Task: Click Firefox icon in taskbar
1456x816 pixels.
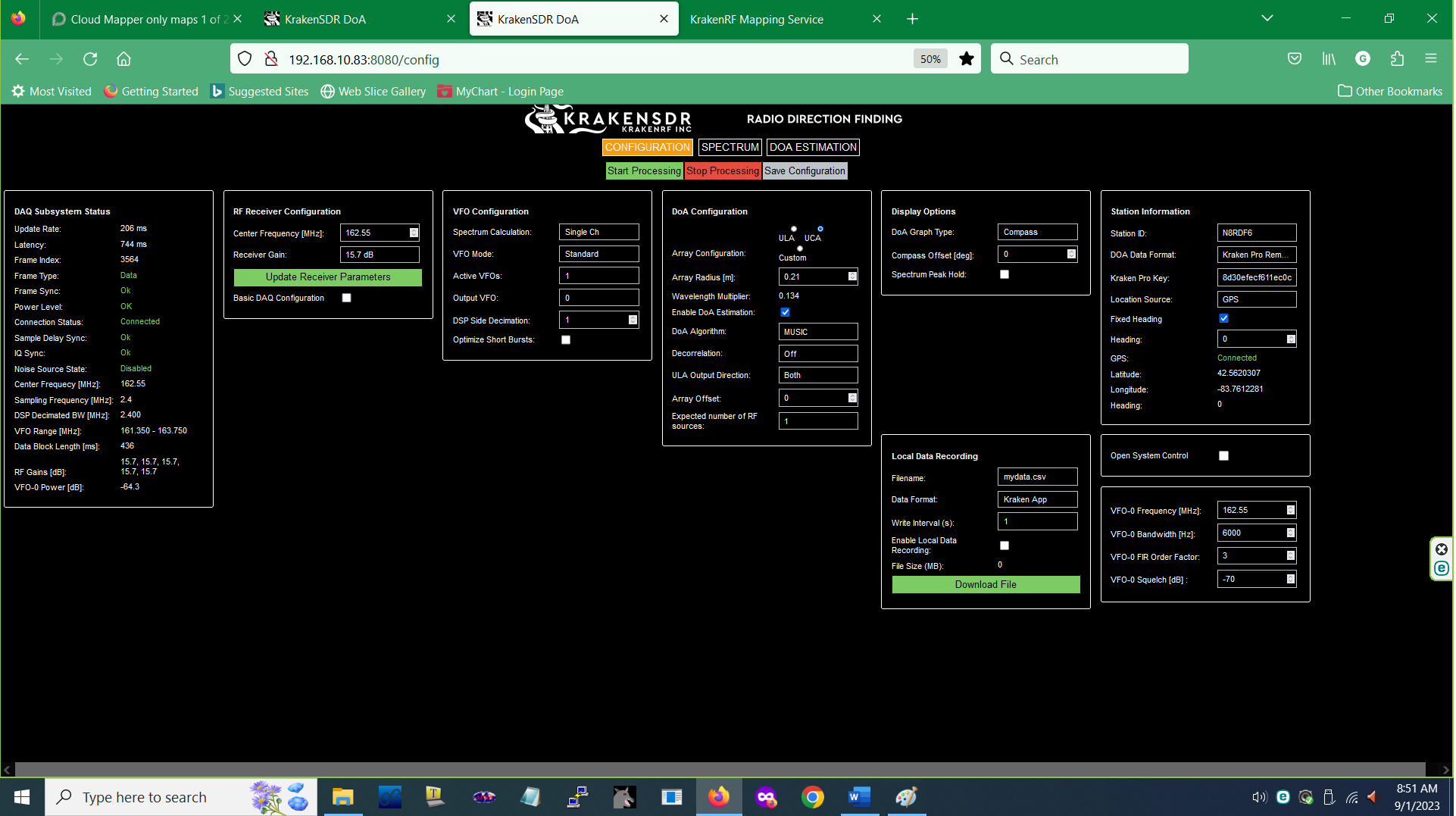Action: 718,797
